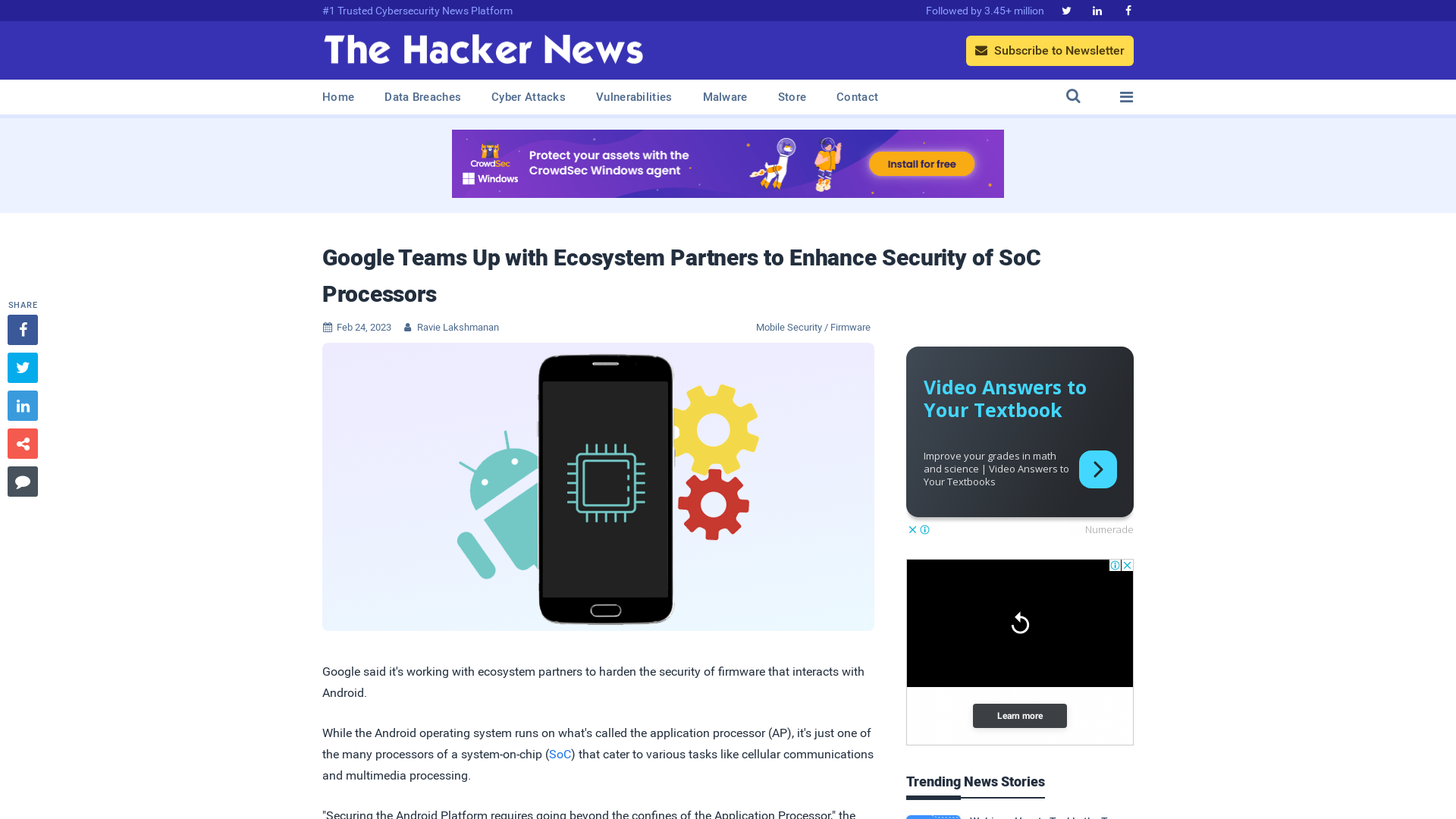The height and width of the screenshot is (819, 1456).
Task: Click the Numerade ad close button
Action: [911, 529]
